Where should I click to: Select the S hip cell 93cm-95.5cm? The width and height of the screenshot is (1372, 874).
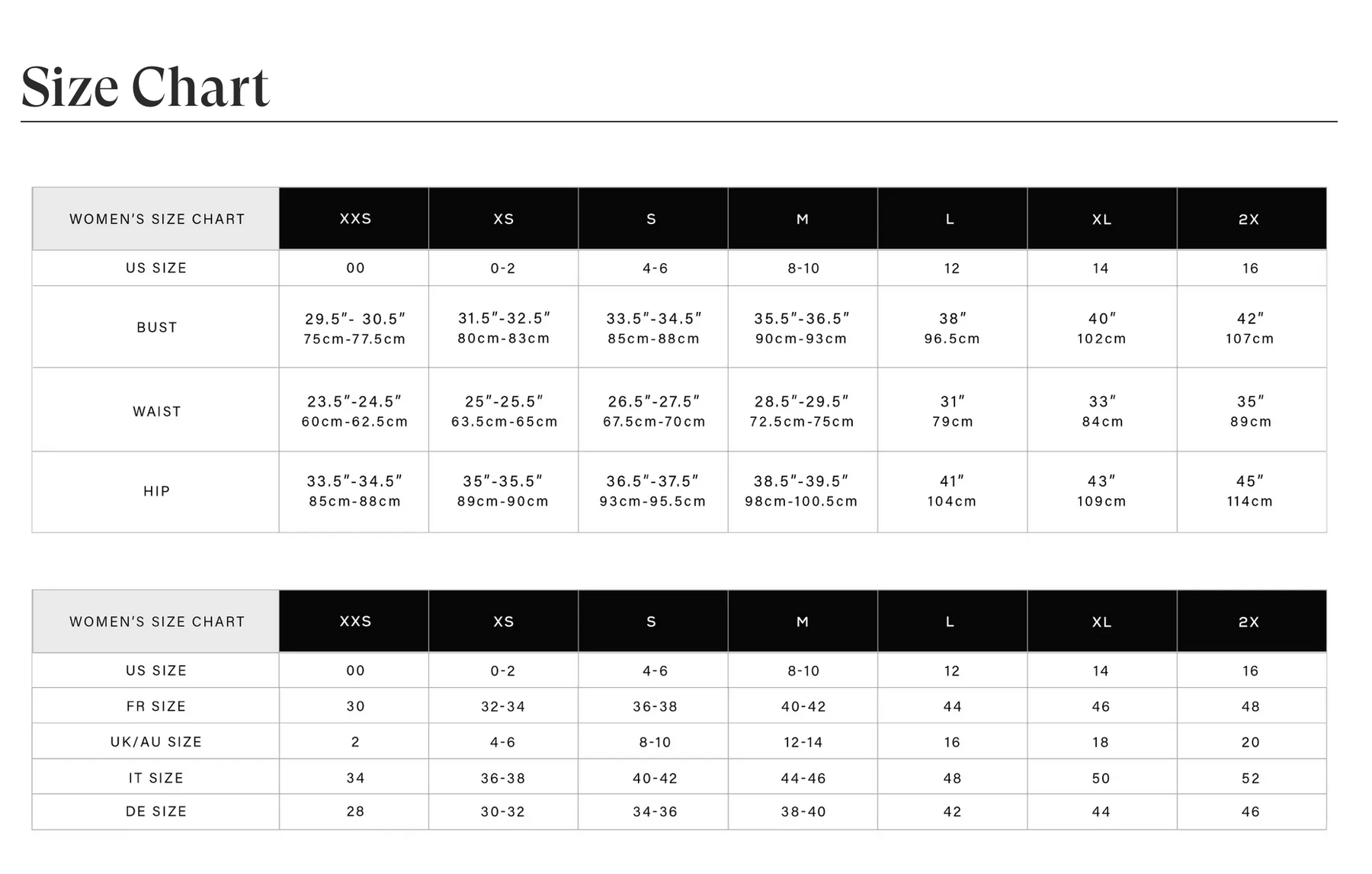pyautogui.click(x=652, y=491)
